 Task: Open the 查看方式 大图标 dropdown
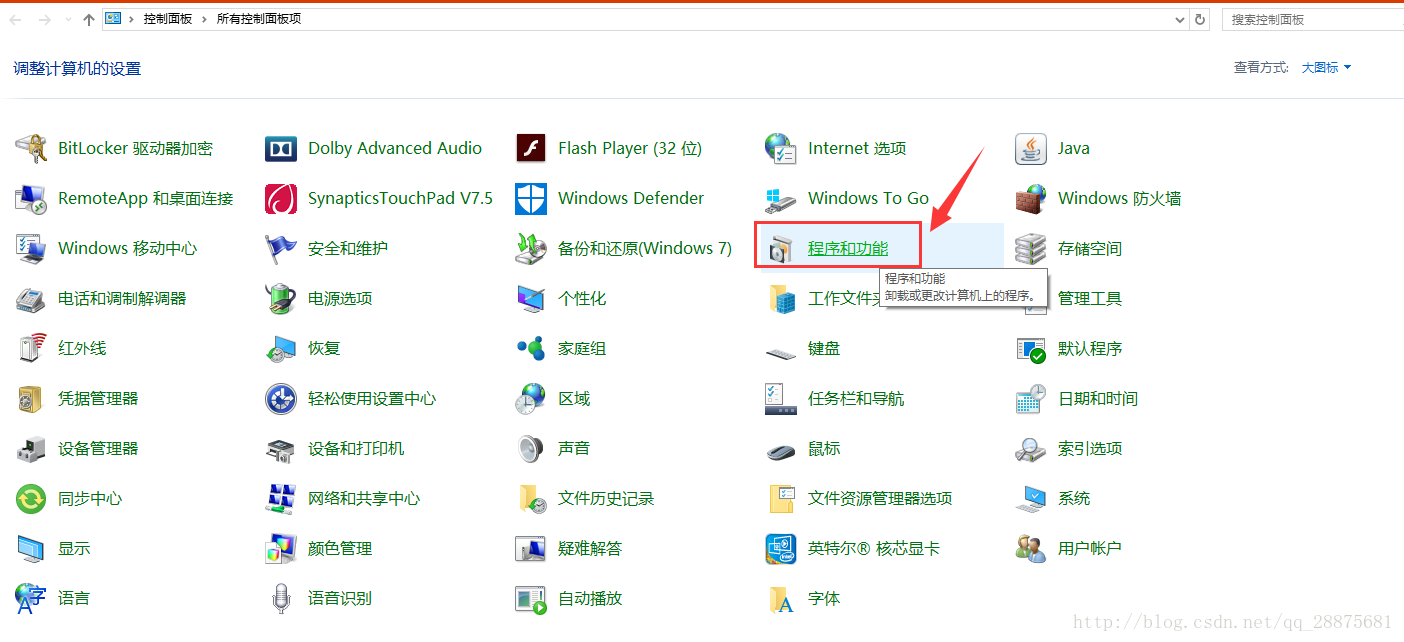click(1326, 67)
